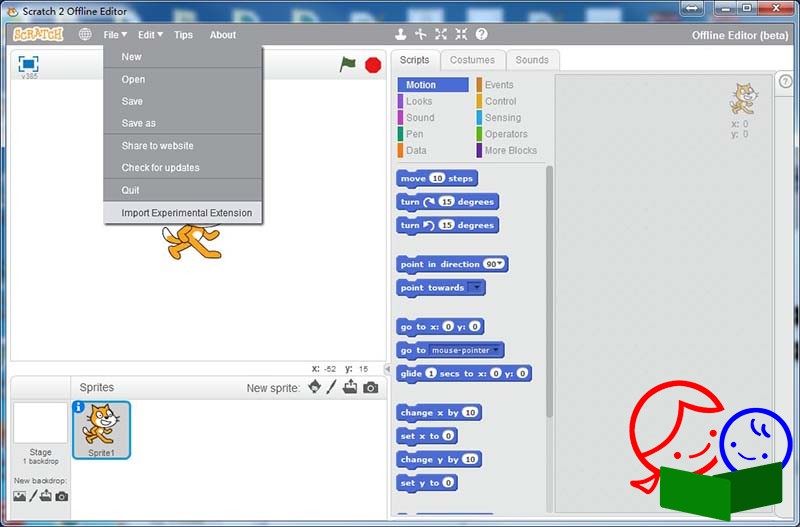
Task: Click the value in change y by block
Action: point(470,459)
